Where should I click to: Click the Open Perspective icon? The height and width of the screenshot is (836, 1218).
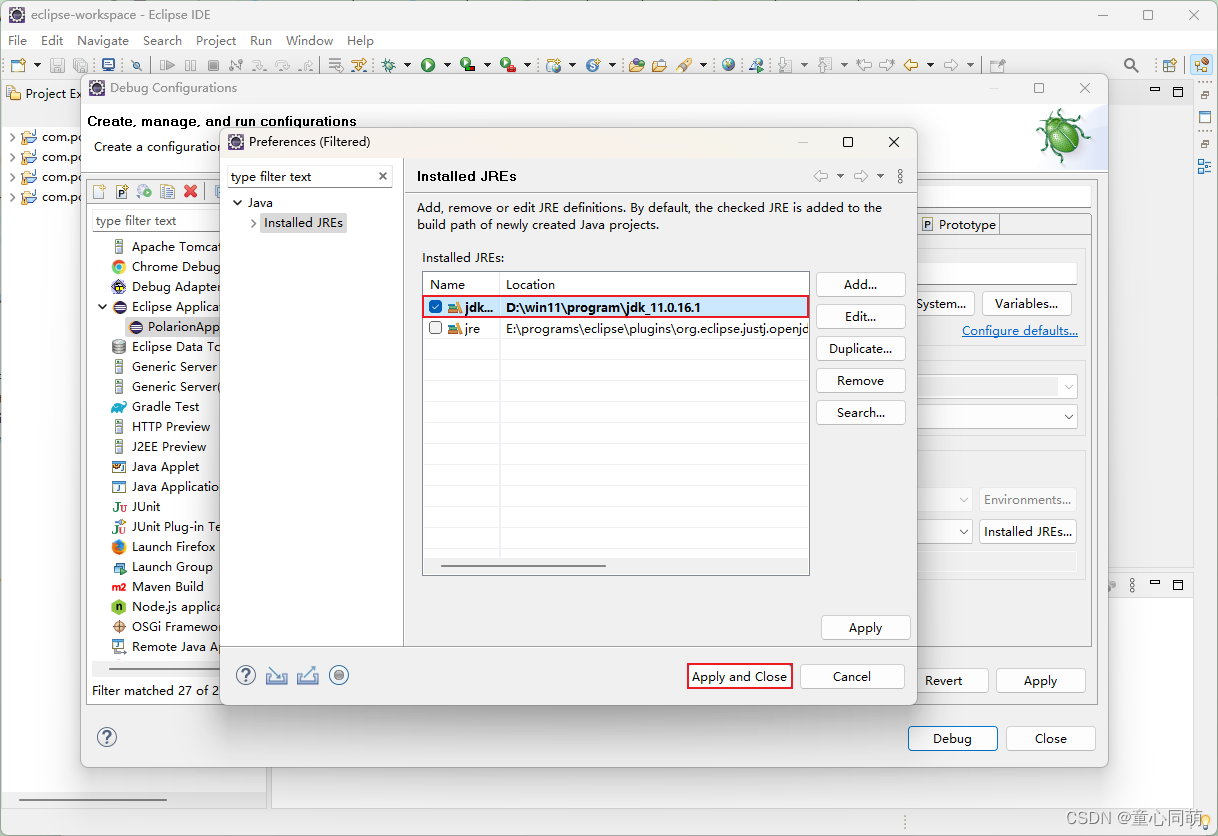pyautogui.click(x=1169, y=65)
